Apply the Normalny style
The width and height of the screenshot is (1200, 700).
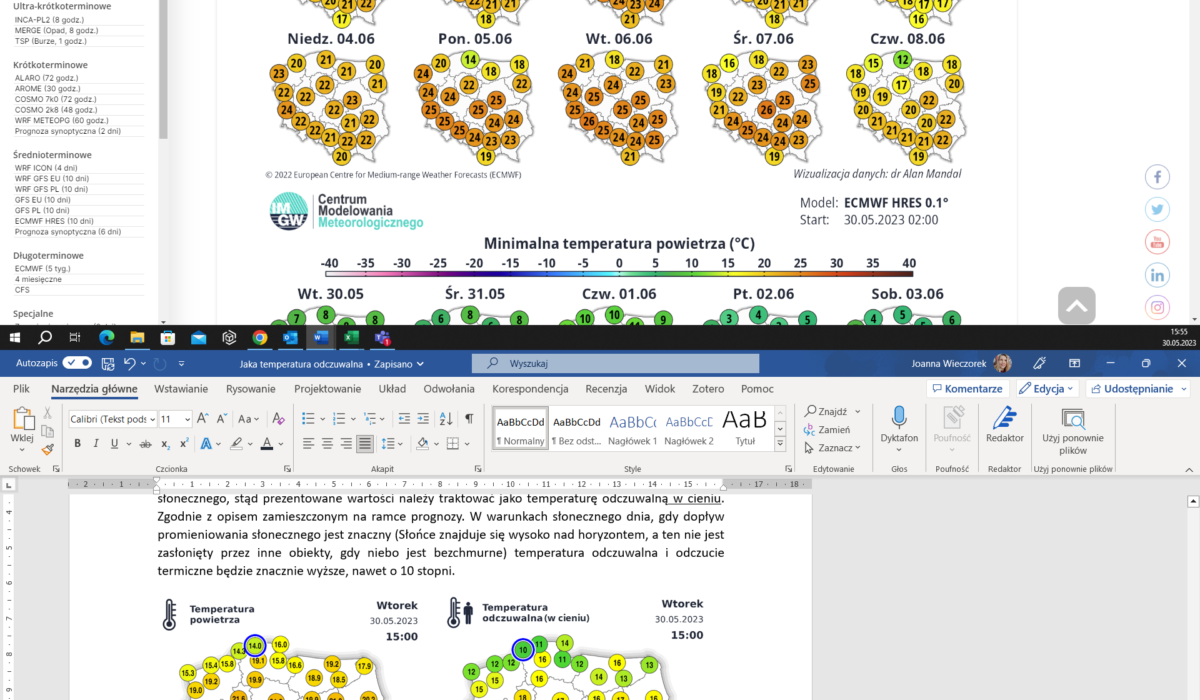520,428
